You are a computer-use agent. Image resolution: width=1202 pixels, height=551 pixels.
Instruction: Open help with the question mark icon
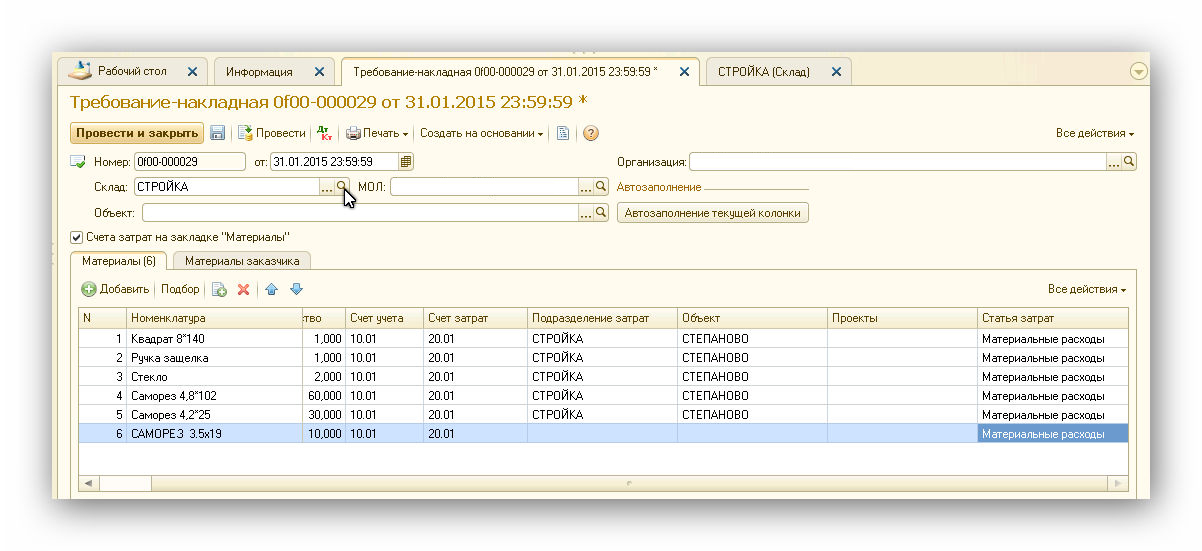click(x=591, y=133)
